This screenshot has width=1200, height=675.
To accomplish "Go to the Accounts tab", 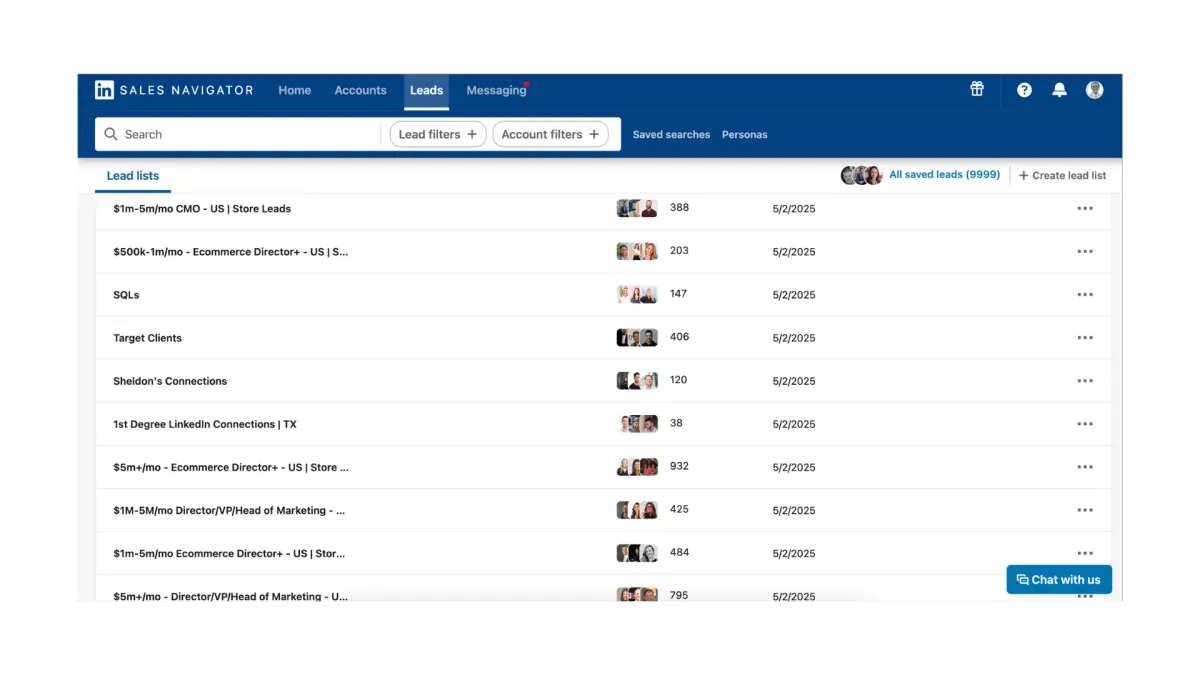I will coord(360,90).
